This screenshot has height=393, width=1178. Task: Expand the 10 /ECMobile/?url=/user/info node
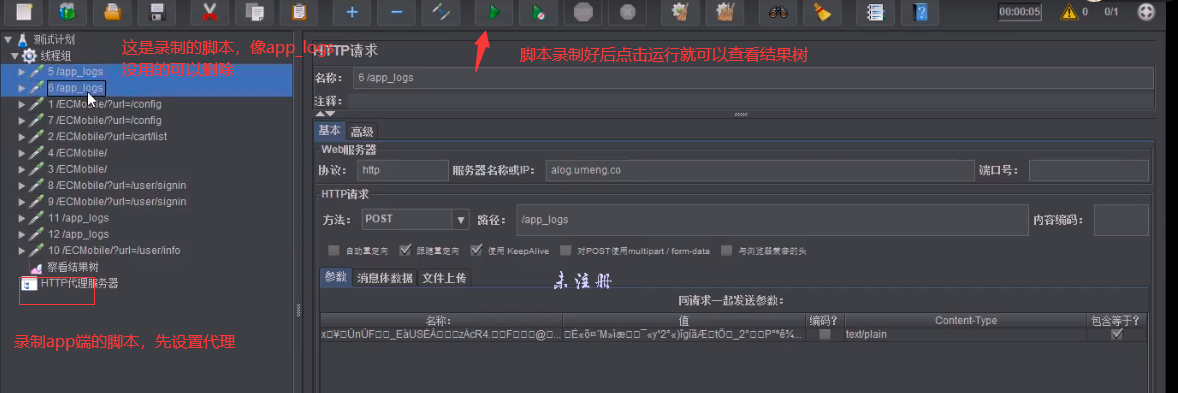pos(22,250)
